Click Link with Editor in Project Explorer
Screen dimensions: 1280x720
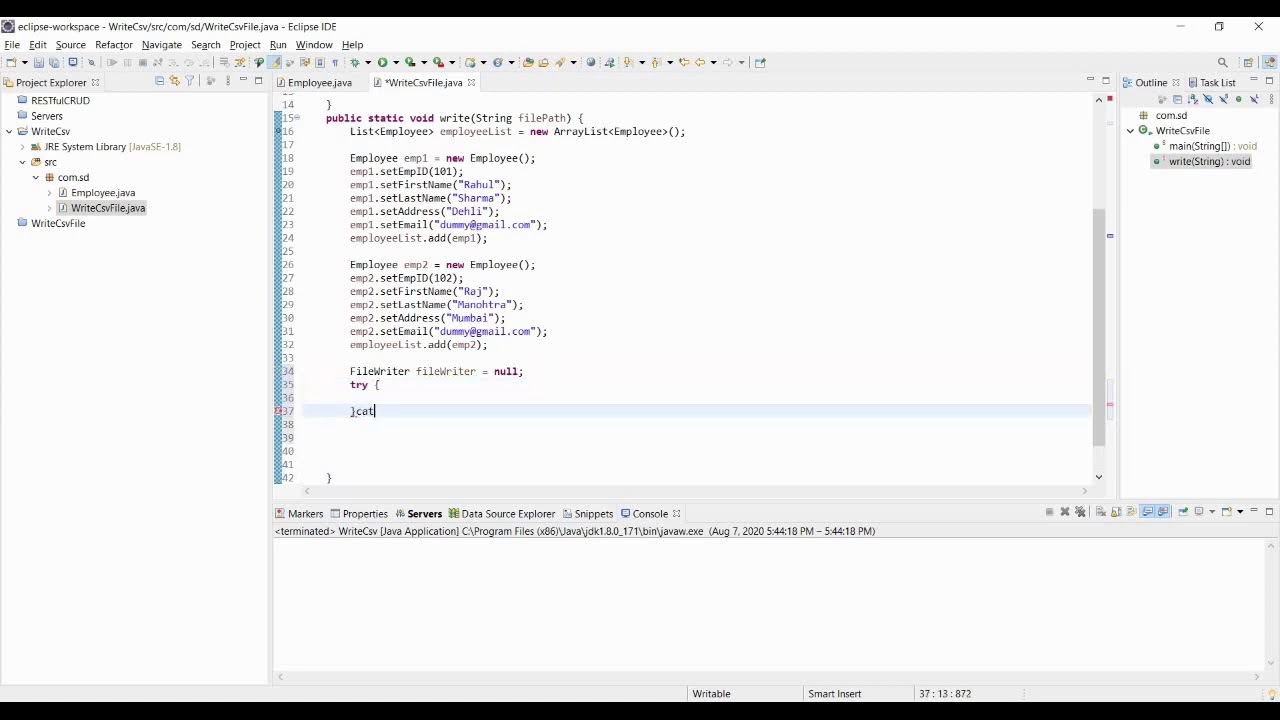point(174,81)
